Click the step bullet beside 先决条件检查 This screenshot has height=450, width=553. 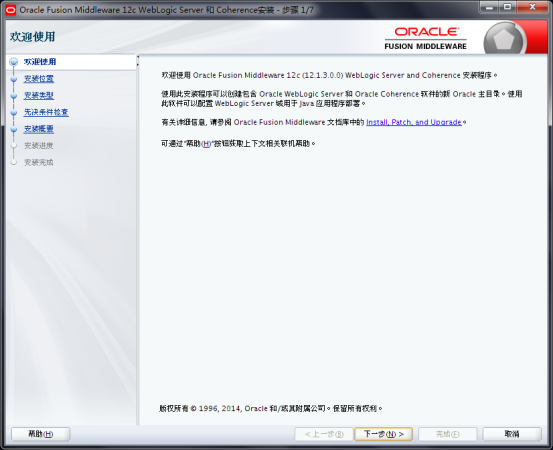[14, 112]
